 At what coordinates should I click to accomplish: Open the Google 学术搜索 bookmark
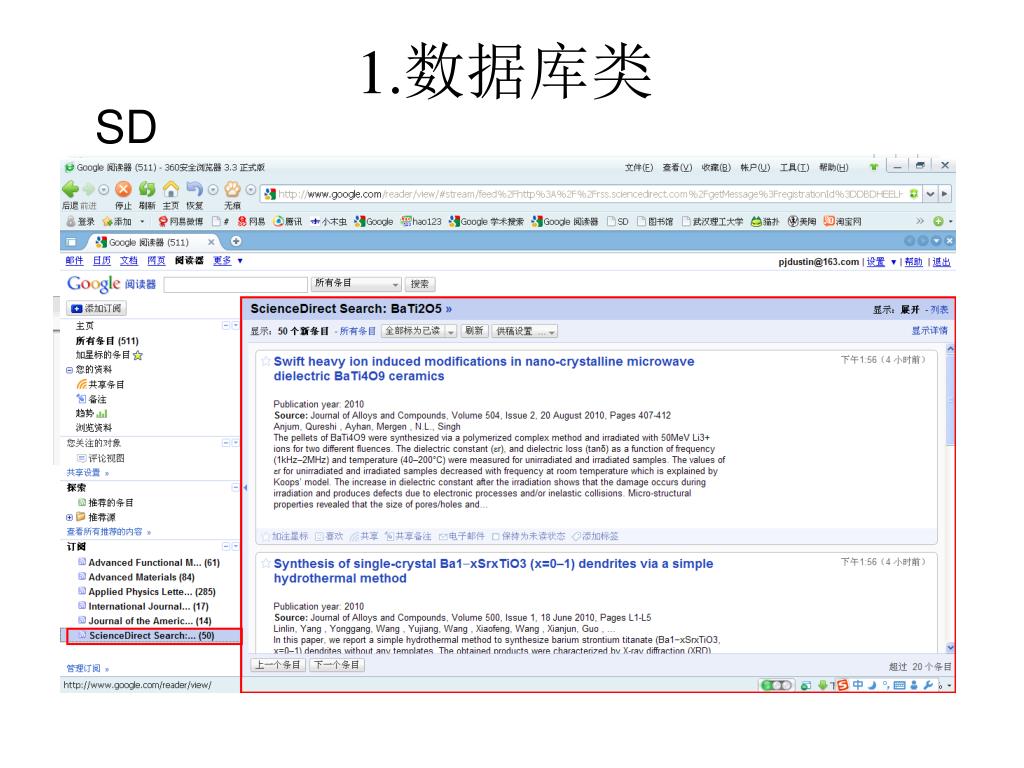click(487, 221)
